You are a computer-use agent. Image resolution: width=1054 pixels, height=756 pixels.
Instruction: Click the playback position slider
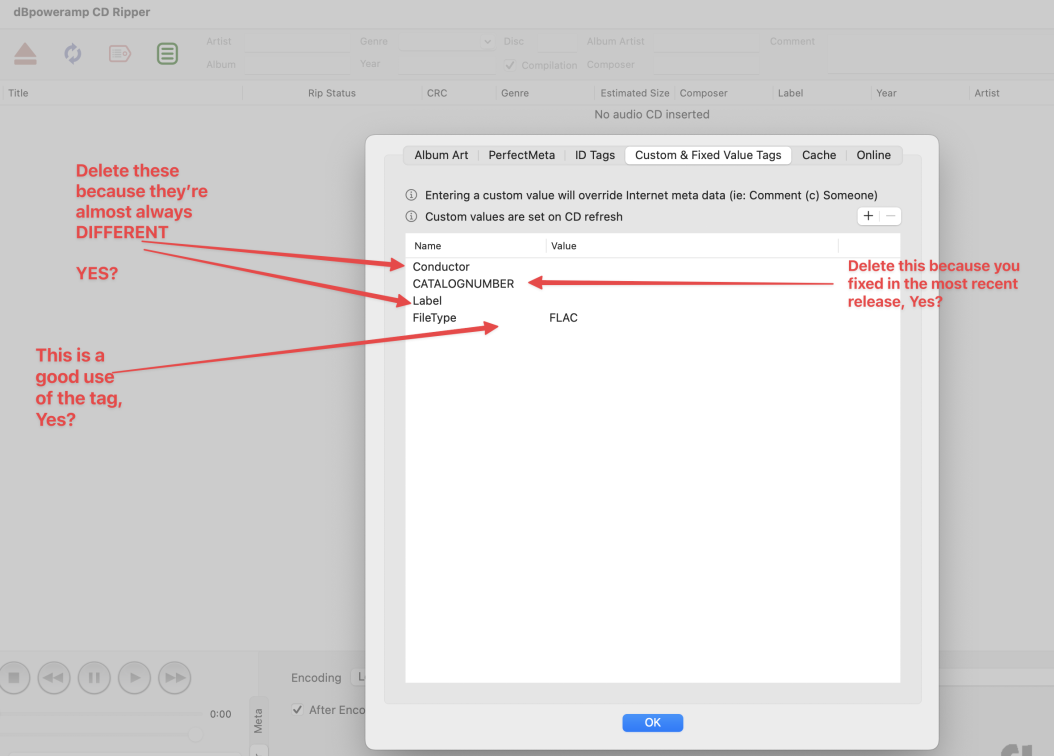(101, 714)
